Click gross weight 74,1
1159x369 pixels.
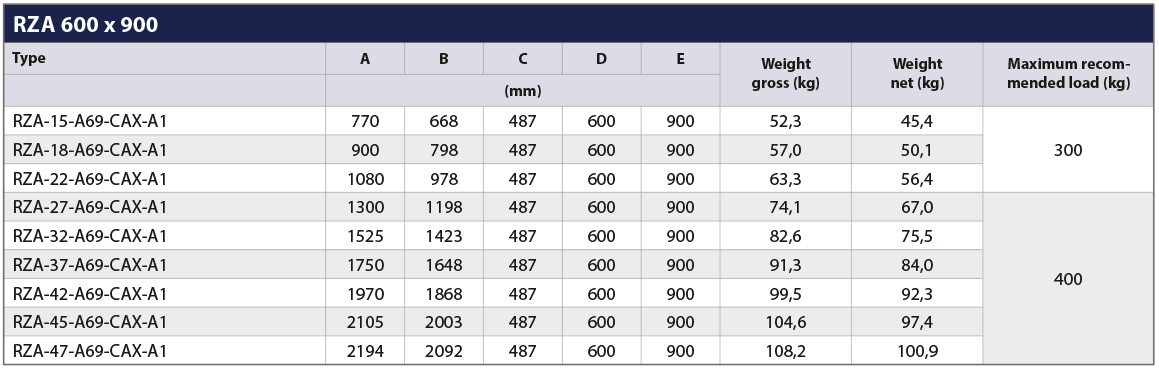(786, 207)
